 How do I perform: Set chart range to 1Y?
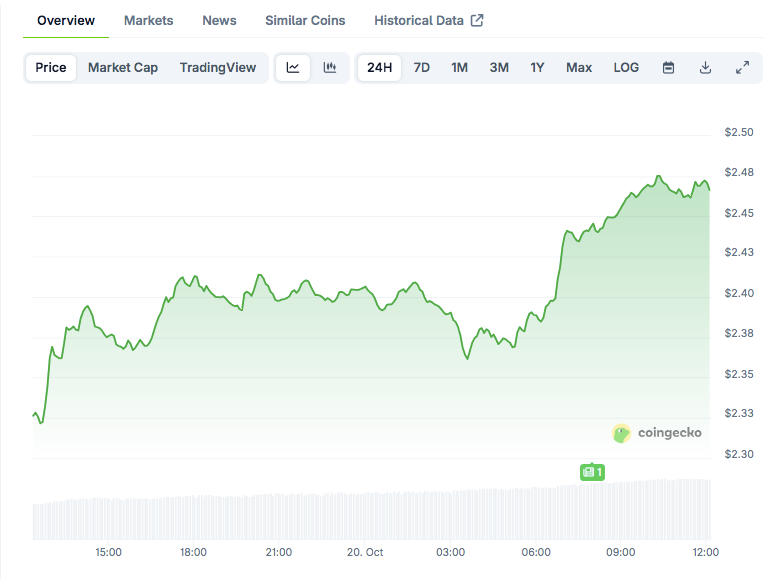pyautogui.click(x=537, y=68)
